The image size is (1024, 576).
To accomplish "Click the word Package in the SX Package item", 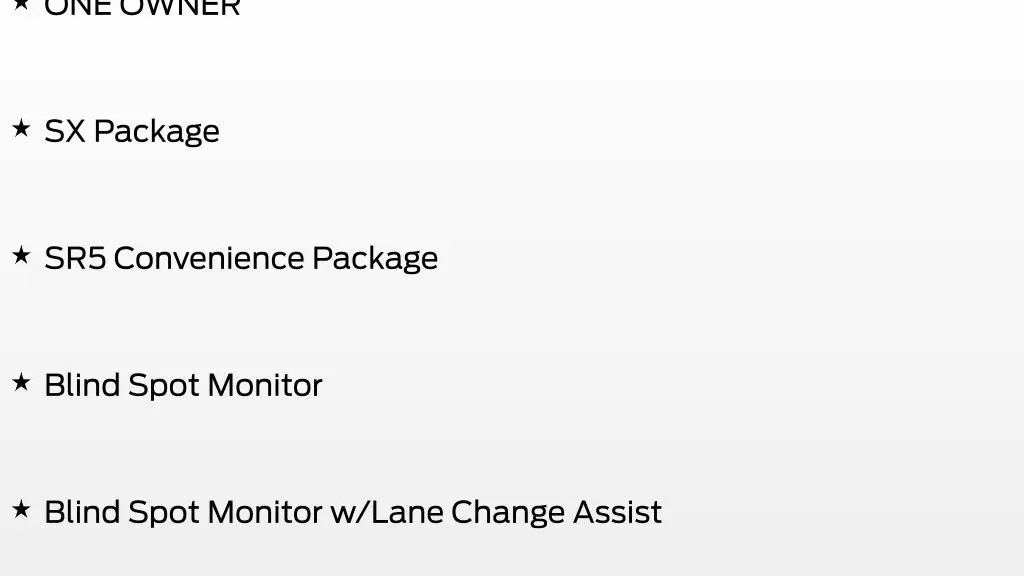I will [157, 133].
